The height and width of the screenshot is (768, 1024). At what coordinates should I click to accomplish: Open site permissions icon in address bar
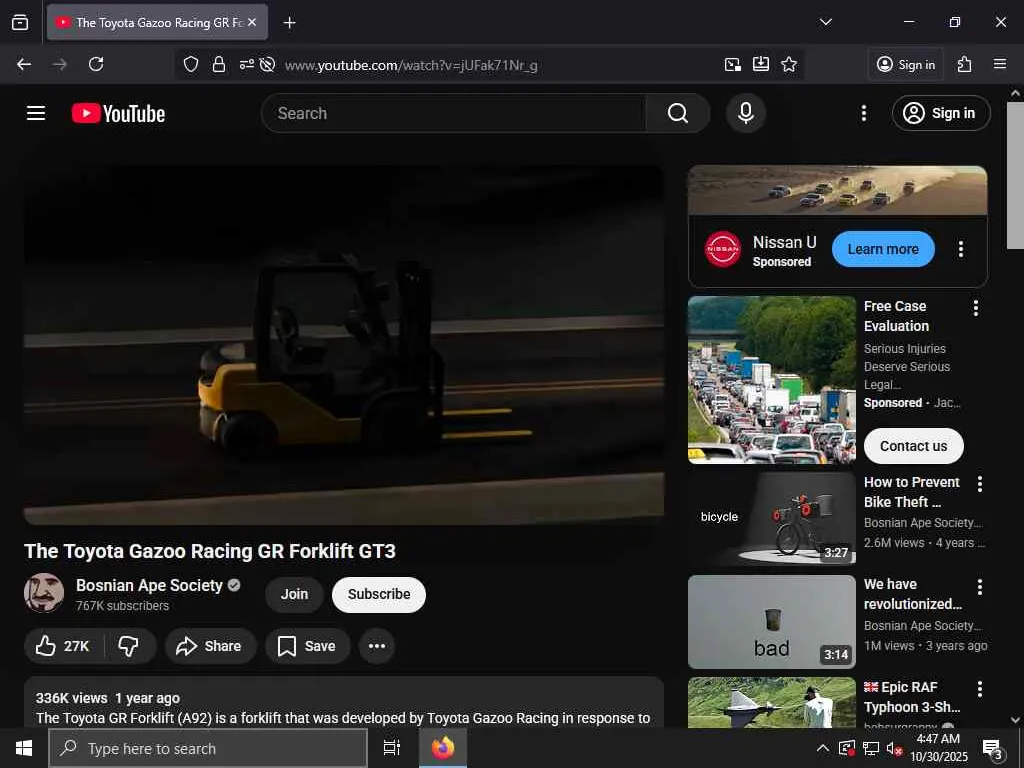(246, 64)
